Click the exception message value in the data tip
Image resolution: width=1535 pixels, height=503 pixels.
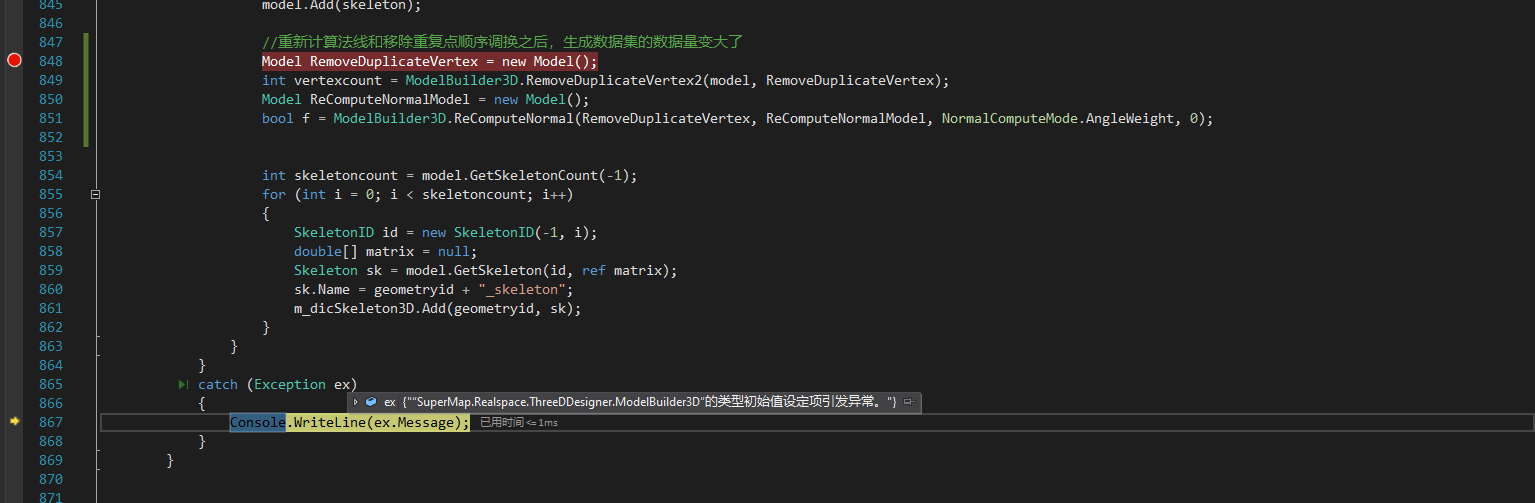click(x=650, y=402)
